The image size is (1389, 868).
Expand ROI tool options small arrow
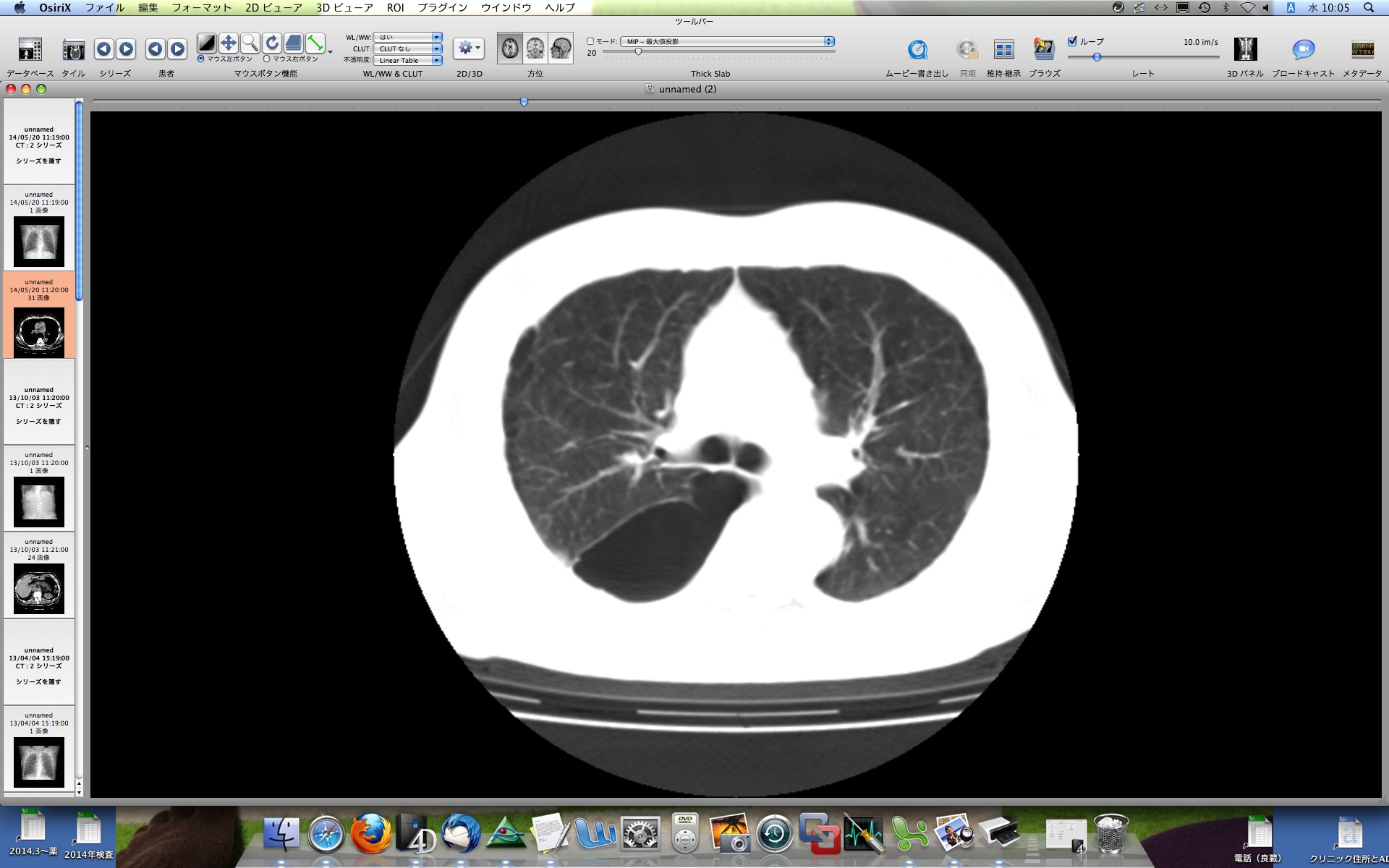(x=331, y=51)
